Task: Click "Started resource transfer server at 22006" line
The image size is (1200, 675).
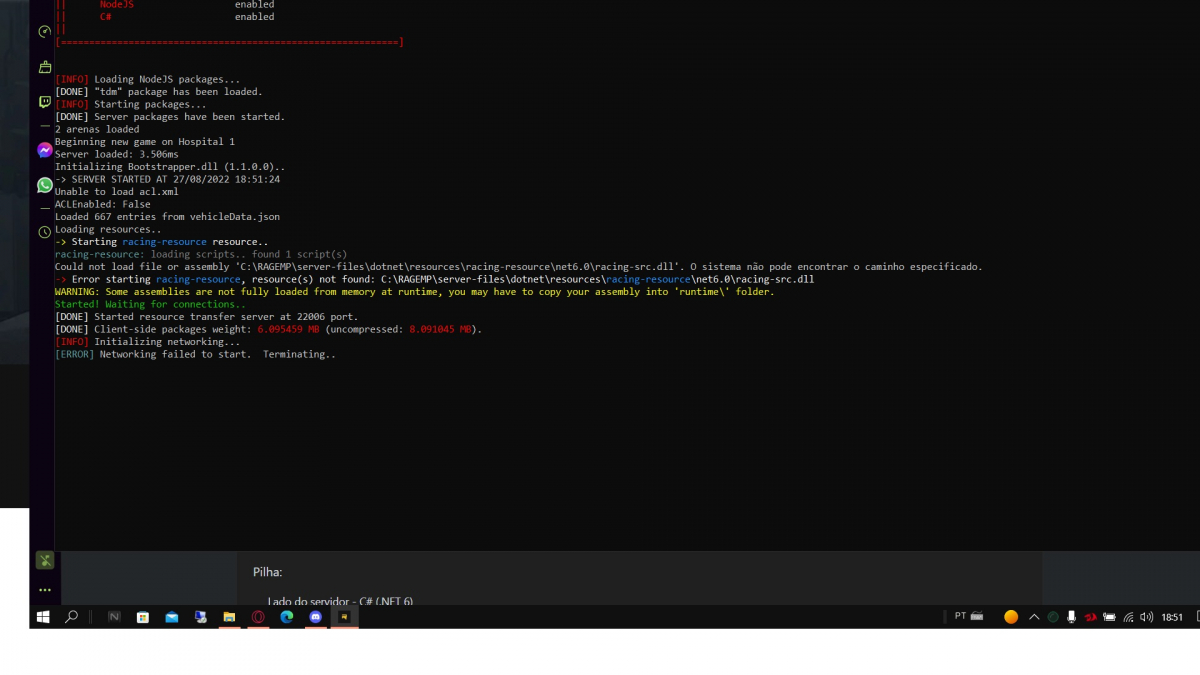Action: coord(206,317)
